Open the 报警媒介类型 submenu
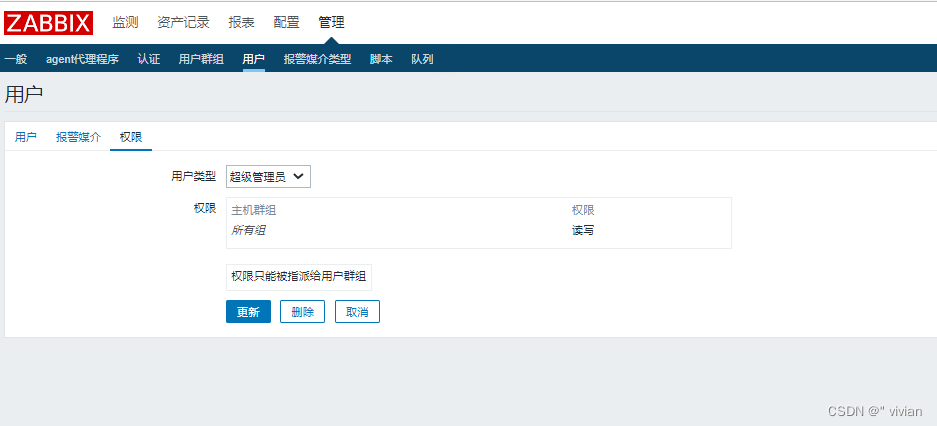The width and height of the screenshot is (937, 426). [317, 59]
